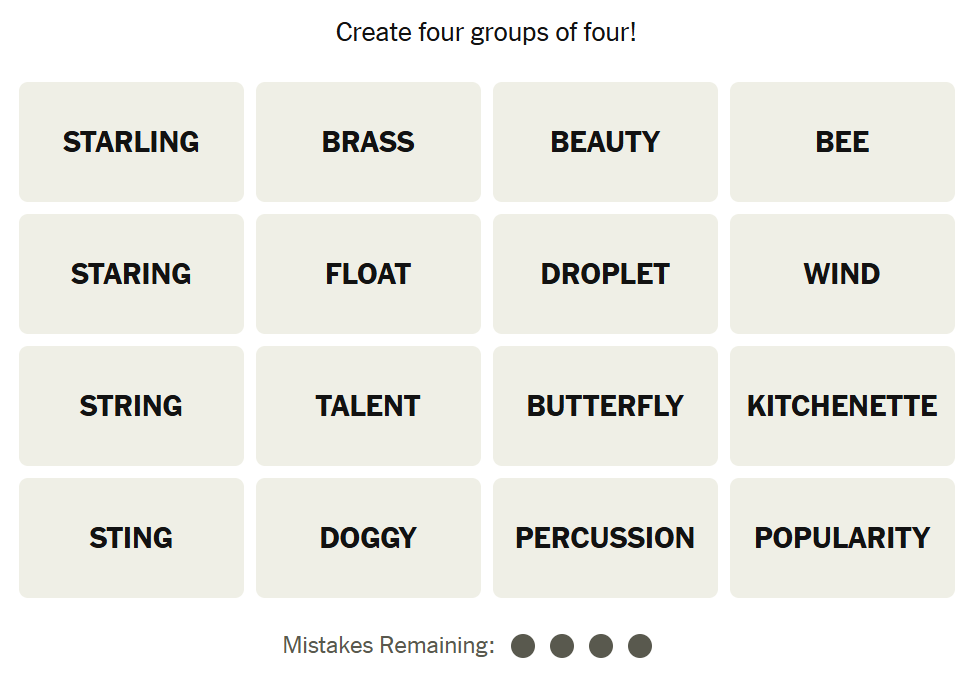Choose the WIND word card

(842, 274)
